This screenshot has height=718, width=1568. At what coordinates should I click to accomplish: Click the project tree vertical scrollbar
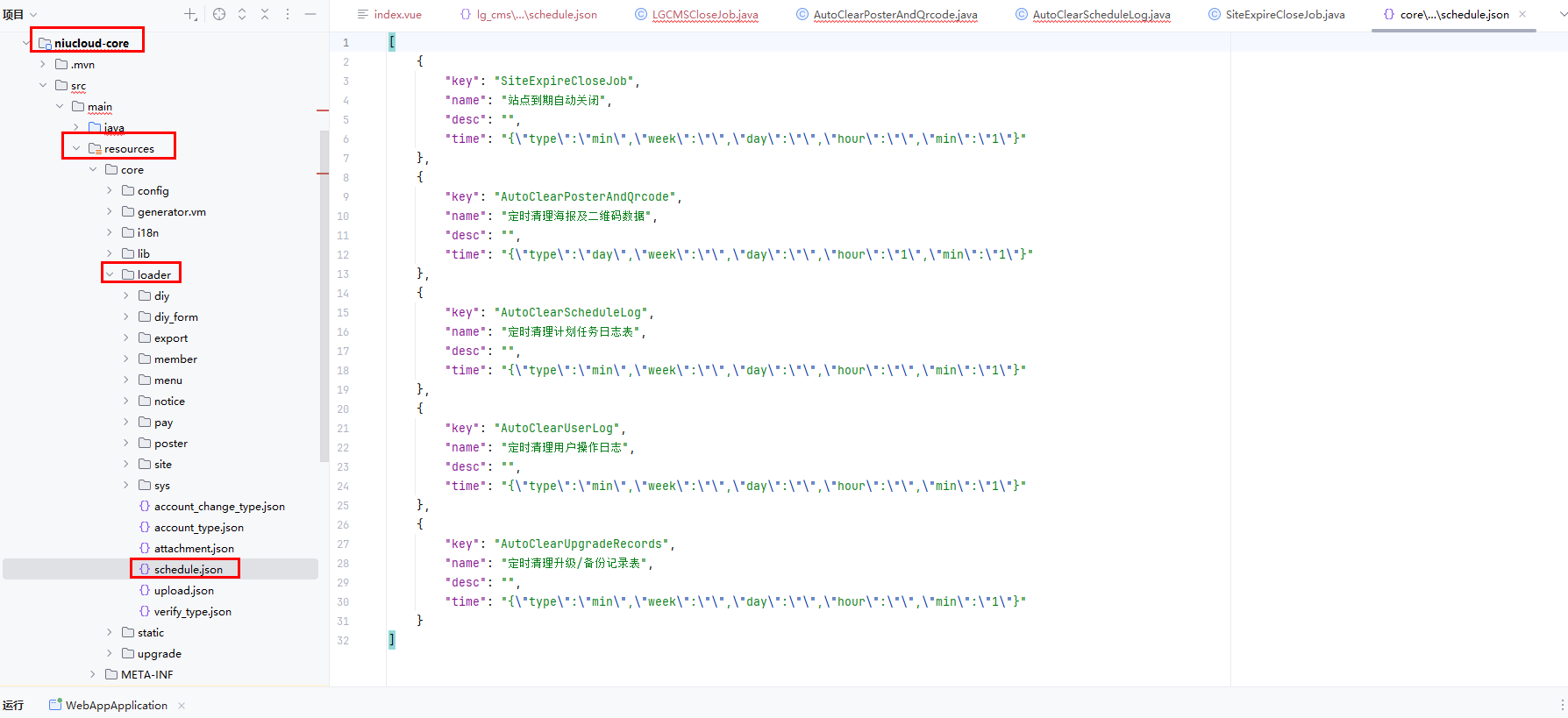click(x=324, y=296)
